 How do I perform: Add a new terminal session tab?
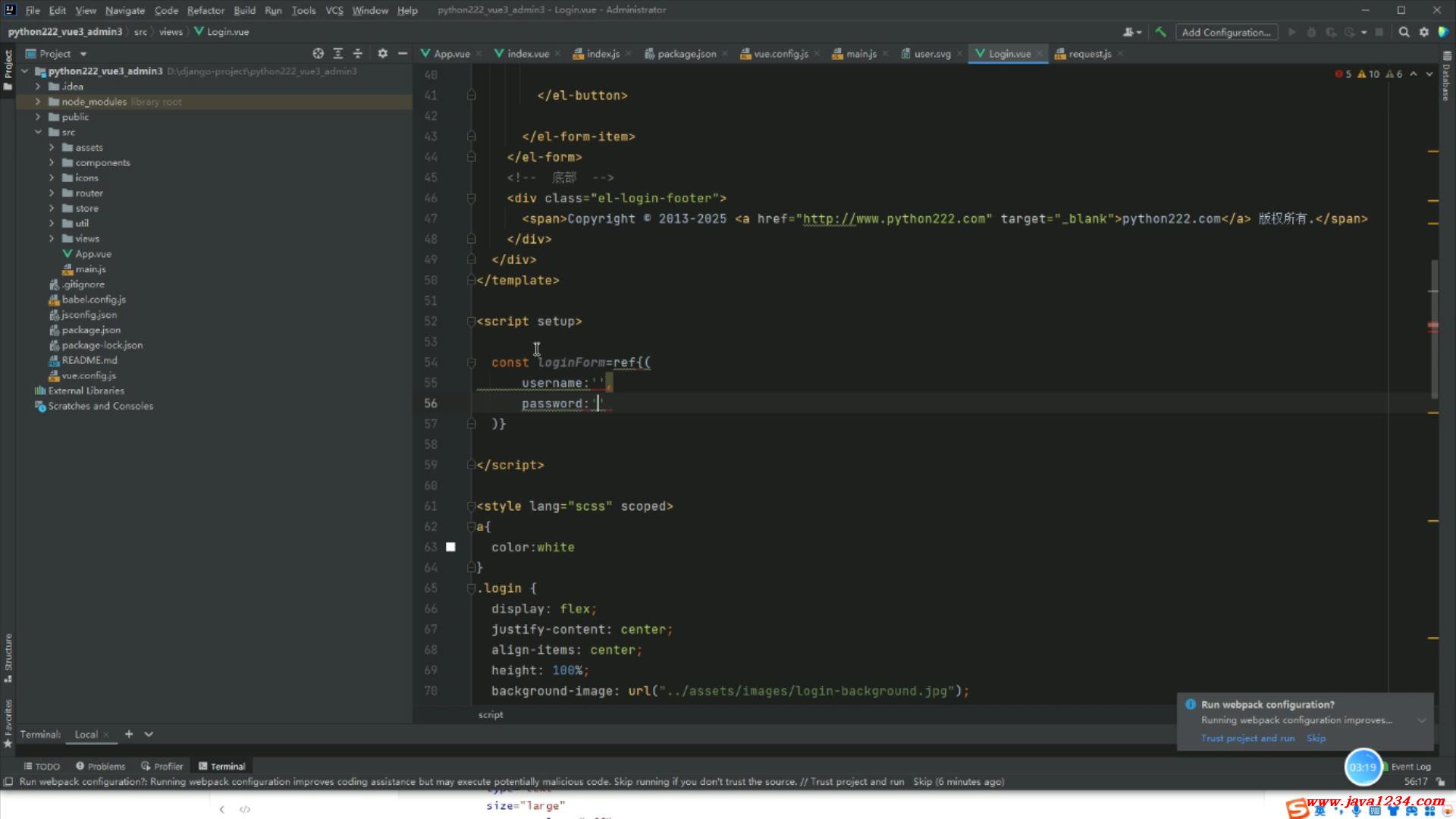[129, 734]
